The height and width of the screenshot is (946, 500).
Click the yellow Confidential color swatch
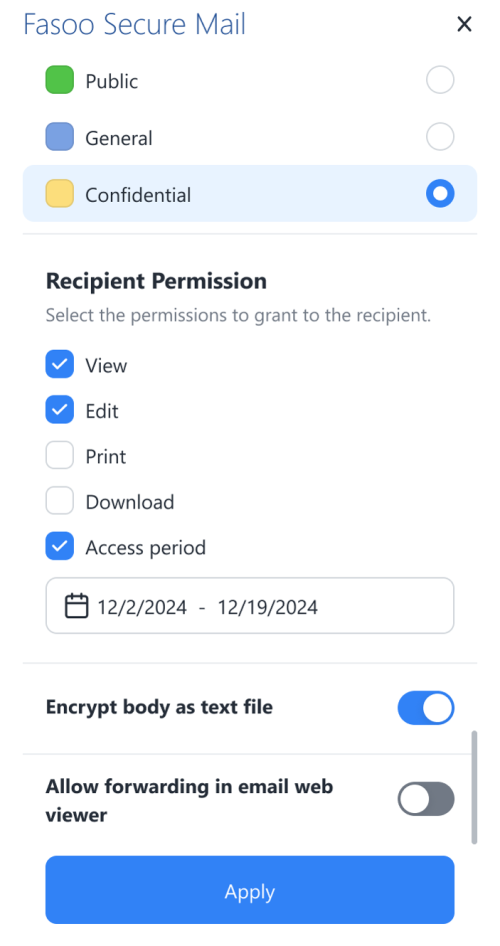click(x=60, y=194)
